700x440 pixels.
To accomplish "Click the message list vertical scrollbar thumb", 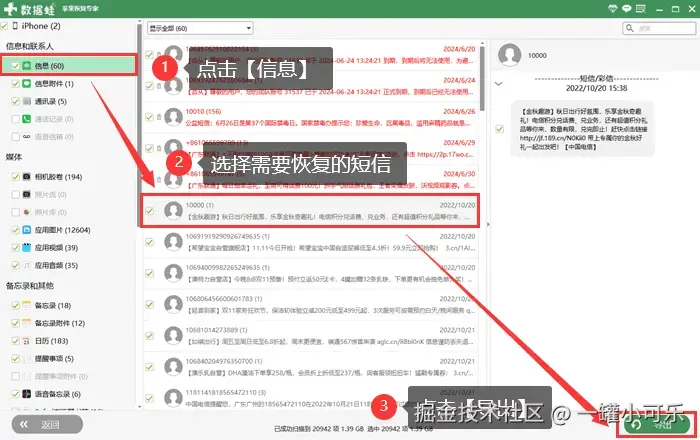I will [482, 78].
